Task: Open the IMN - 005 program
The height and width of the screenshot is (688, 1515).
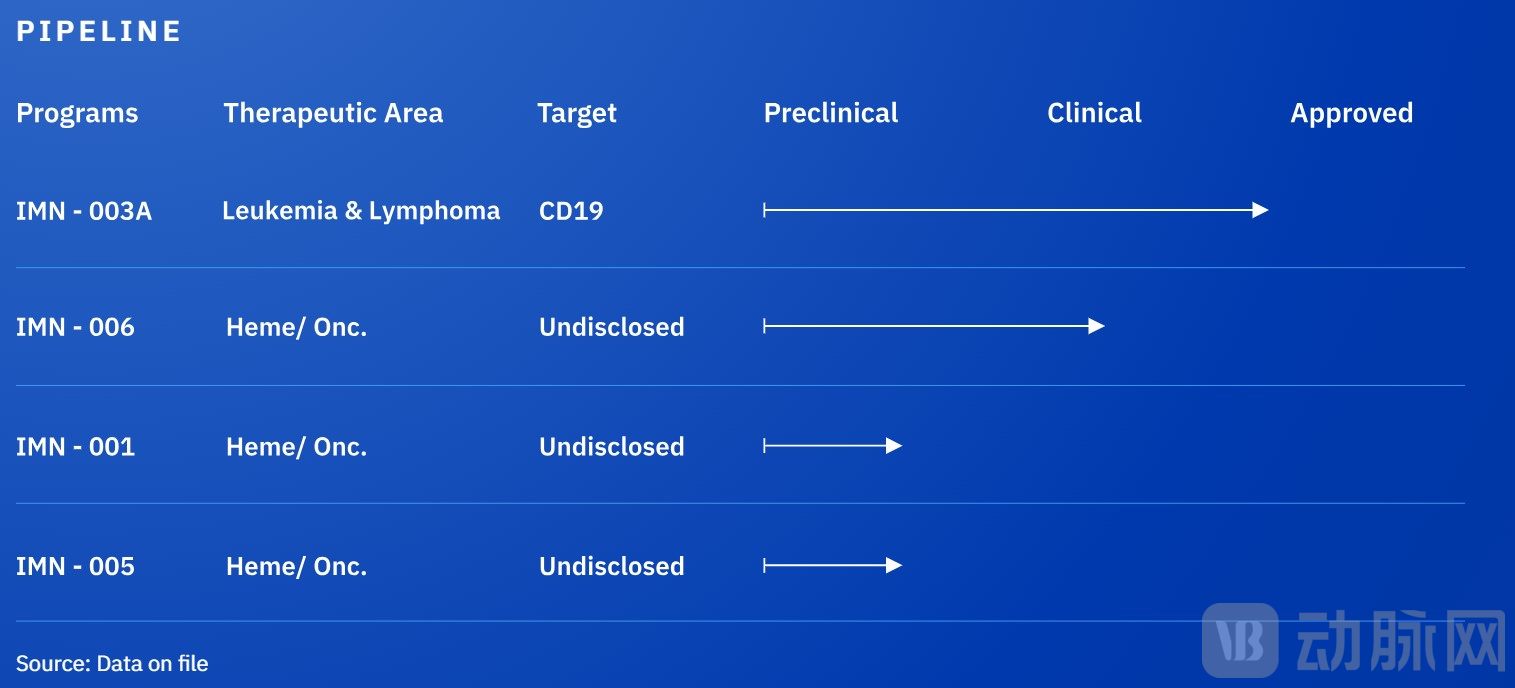Action: coord(75,567)
